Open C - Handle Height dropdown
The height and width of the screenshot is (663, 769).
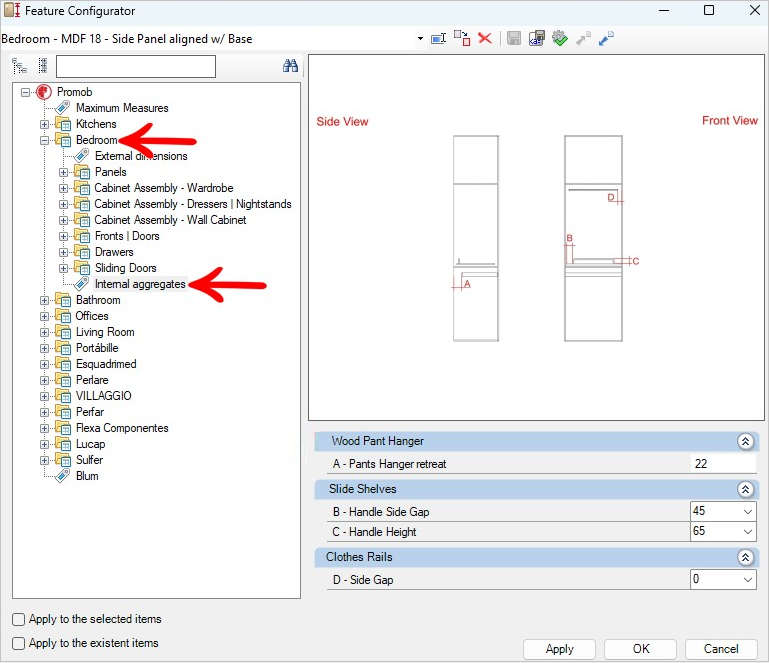coord(747,532)
